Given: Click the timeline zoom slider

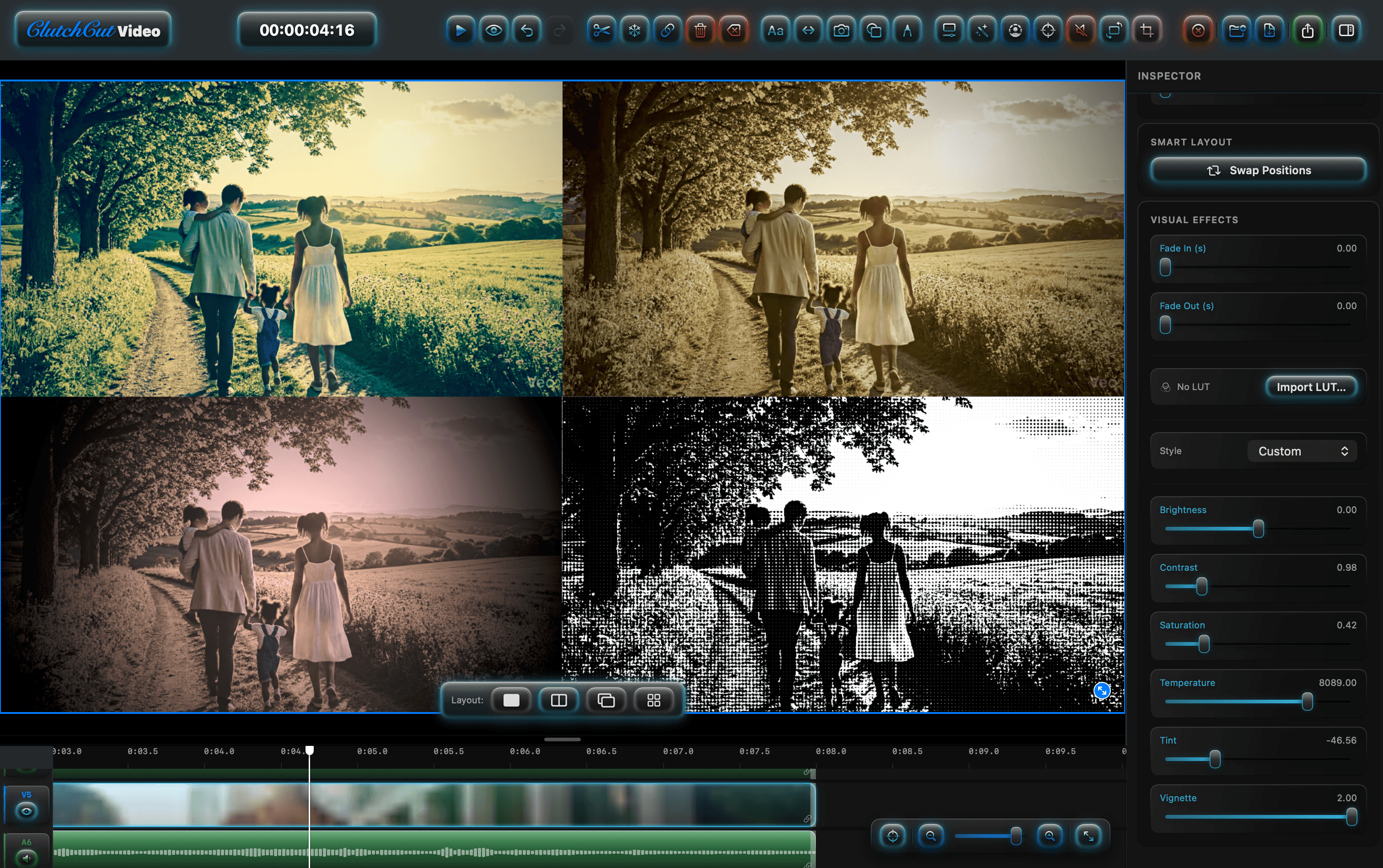Looking at the screenshot, I should pos(988,836).
